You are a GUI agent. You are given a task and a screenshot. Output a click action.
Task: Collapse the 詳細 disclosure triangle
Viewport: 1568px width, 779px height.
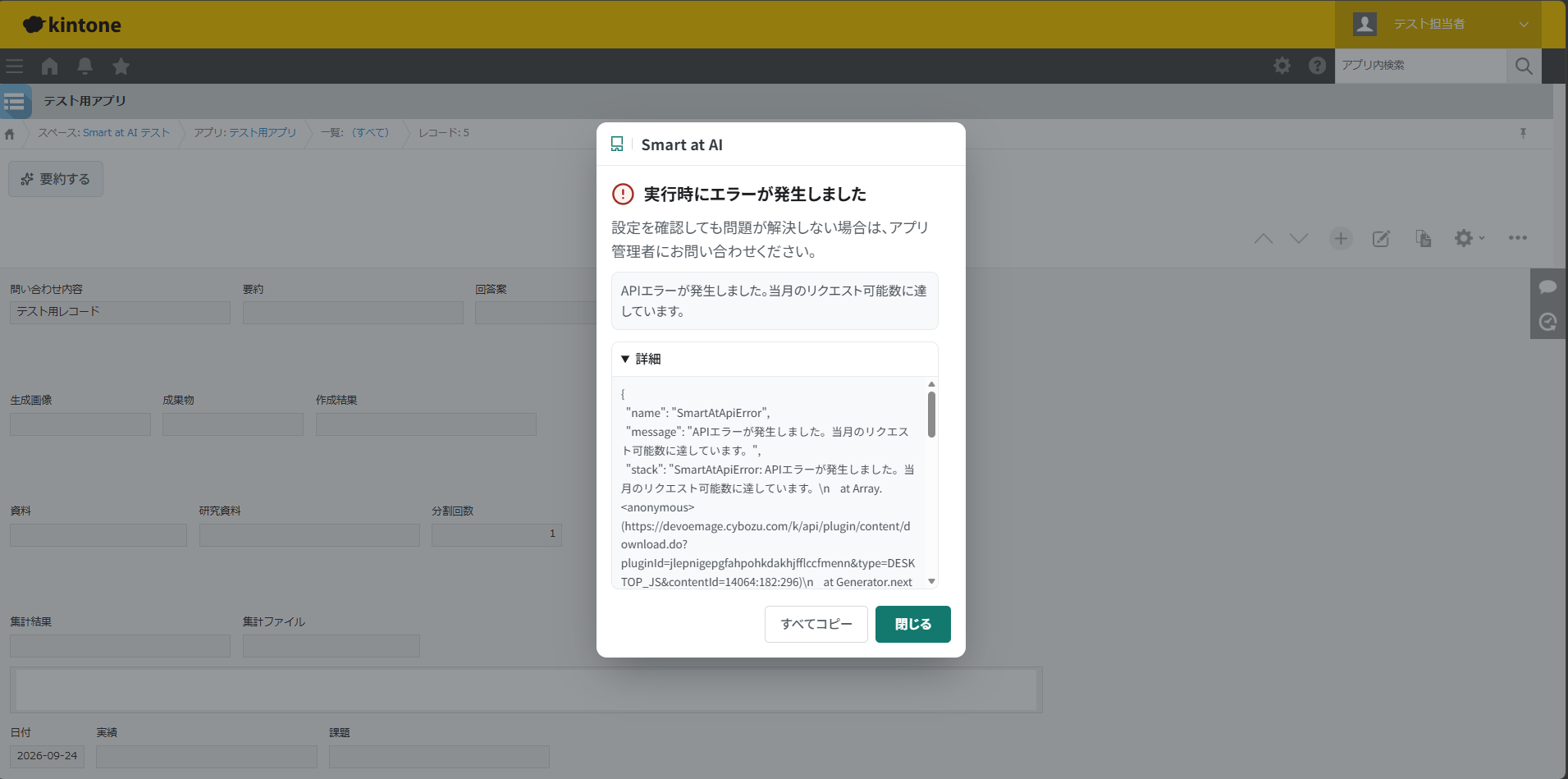[625, 359]
